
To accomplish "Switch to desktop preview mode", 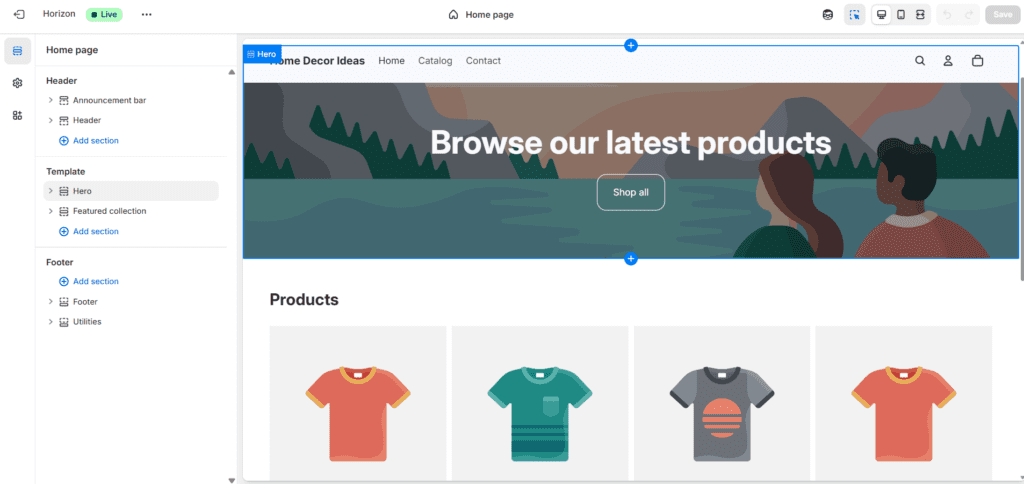I will [x=881, y=15].
